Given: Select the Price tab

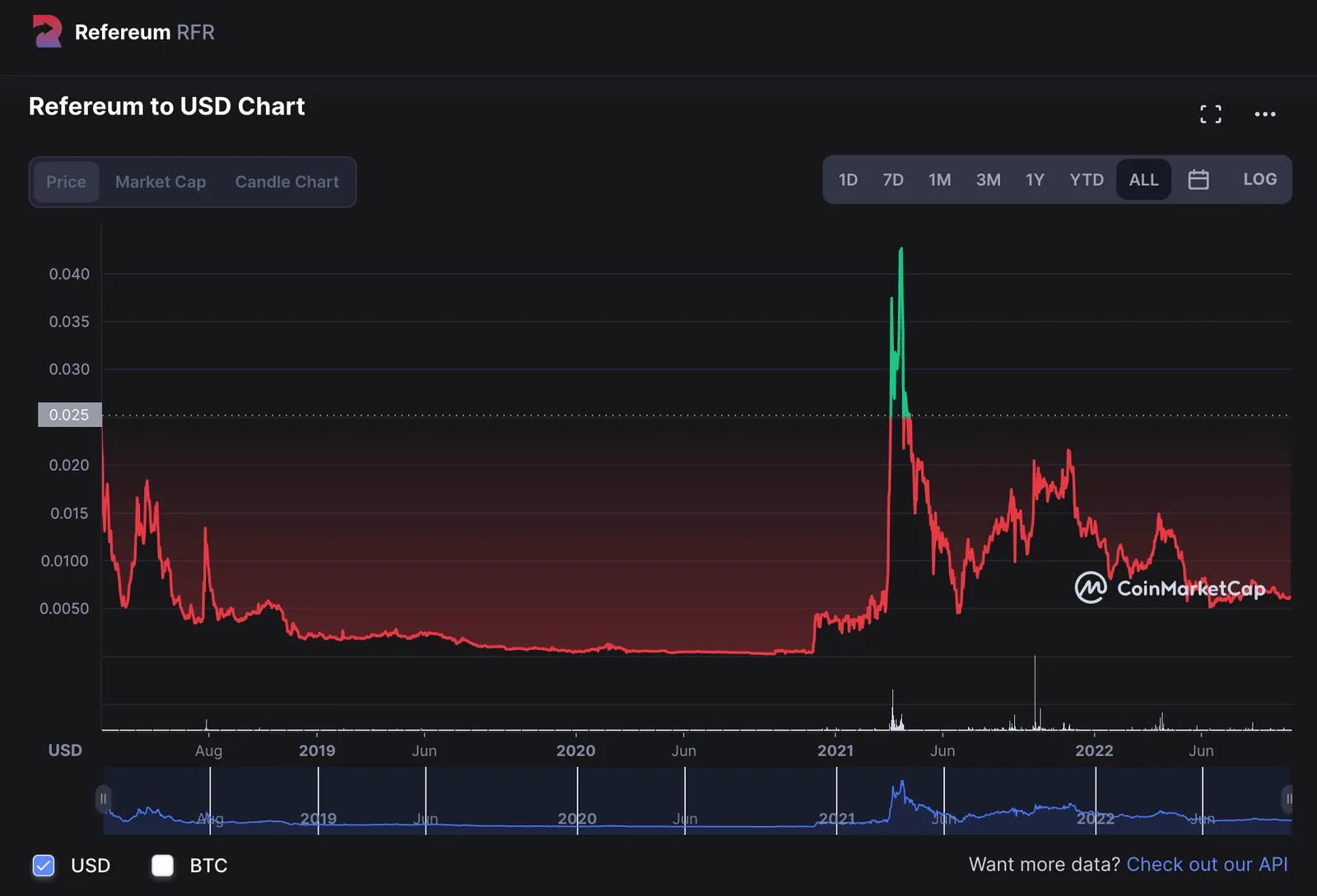Looking at the screenshot, I should pos(66,182).
